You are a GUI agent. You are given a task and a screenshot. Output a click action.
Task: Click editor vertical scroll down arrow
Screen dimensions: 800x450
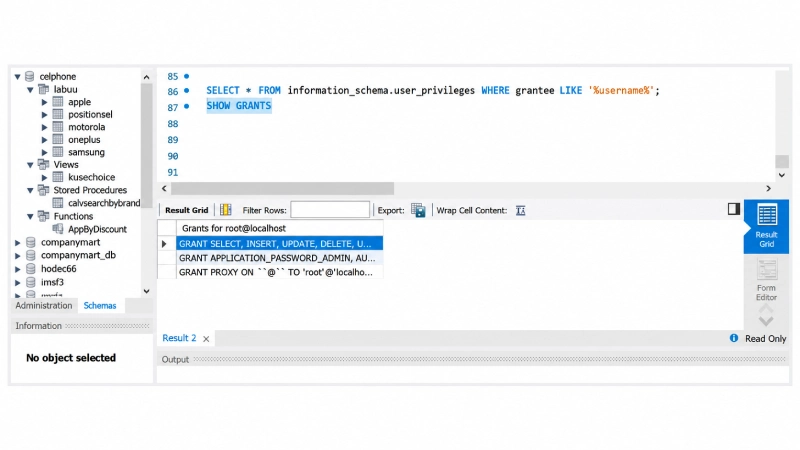pyautogui.click(x=782, y=175)
